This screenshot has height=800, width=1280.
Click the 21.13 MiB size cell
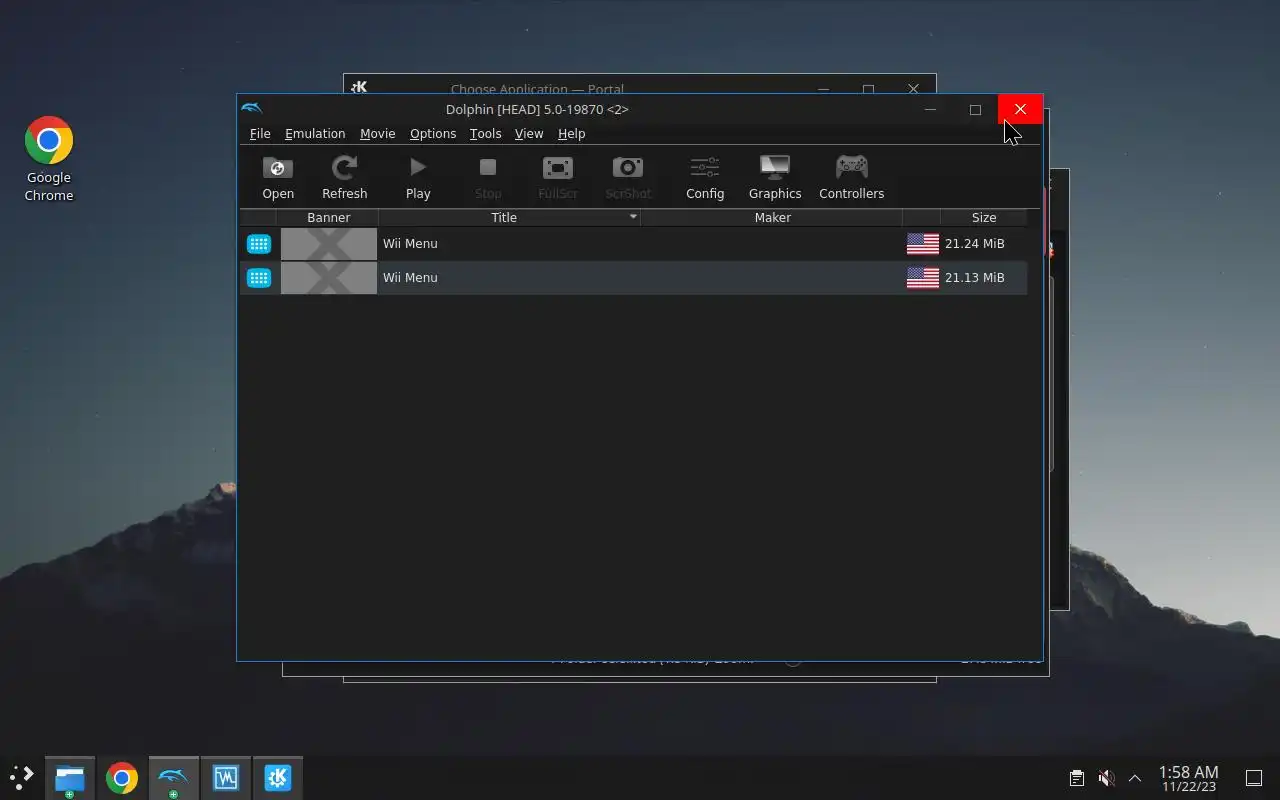click(975, 278)
